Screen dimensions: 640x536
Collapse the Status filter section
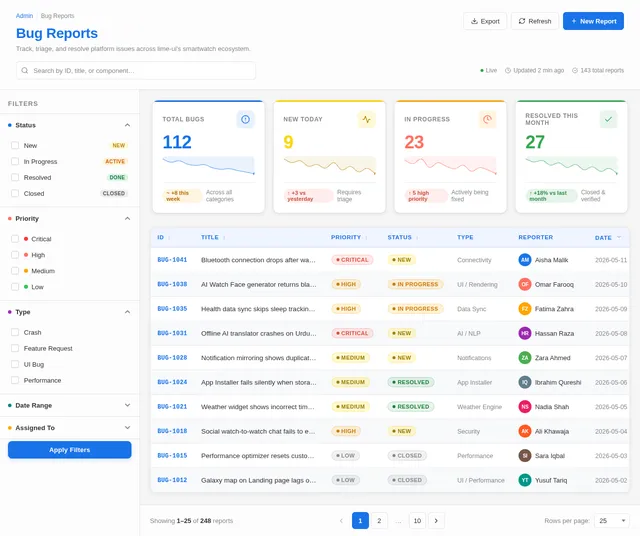coord(127,125)
